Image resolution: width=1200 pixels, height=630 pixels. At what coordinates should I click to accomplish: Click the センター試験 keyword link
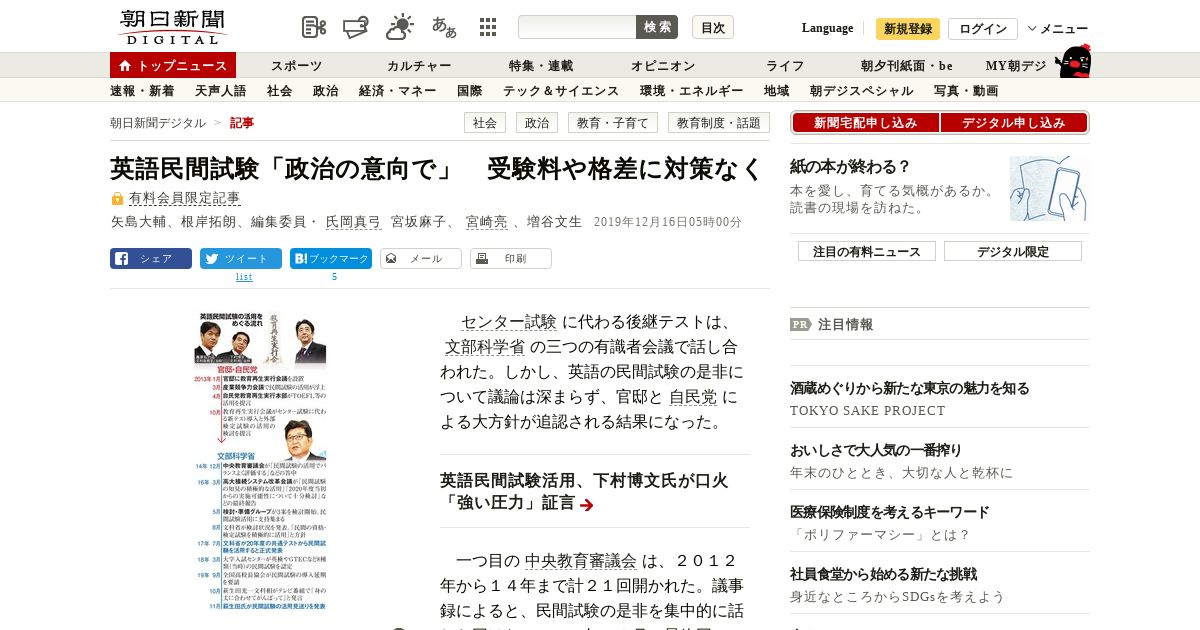pyautogui.click(x=508, y=322)
